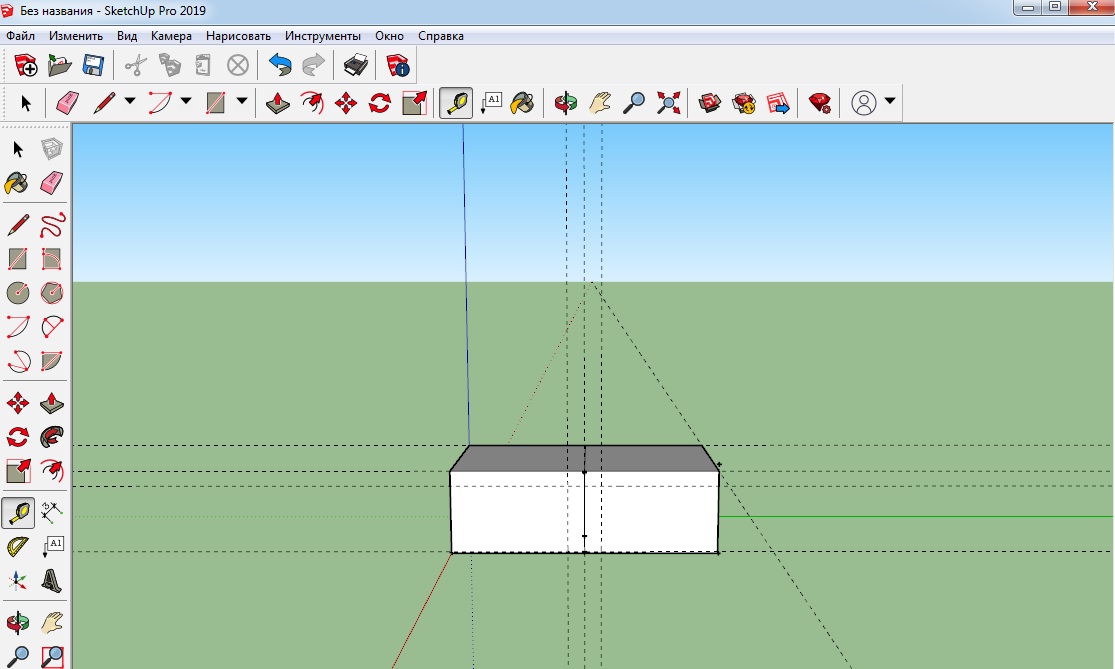Select the Axes tool in the left palette
Screen dimensions: 1115x669
click(18, 581)
